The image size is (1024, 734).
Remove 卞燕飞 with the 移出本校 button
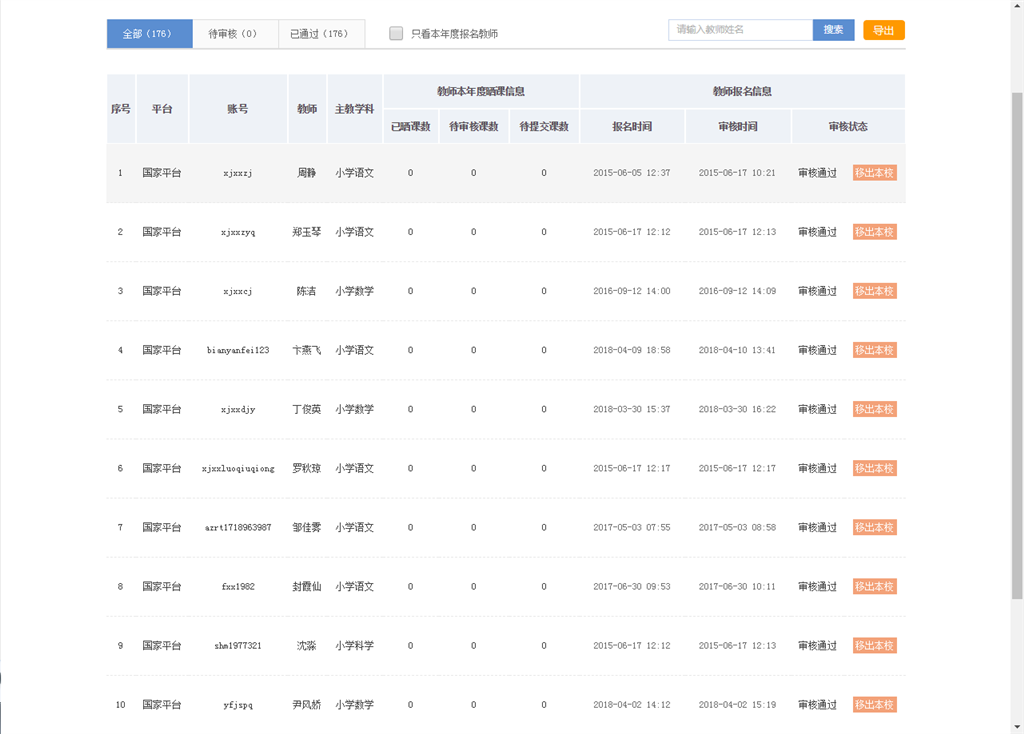tap(874, 350)
